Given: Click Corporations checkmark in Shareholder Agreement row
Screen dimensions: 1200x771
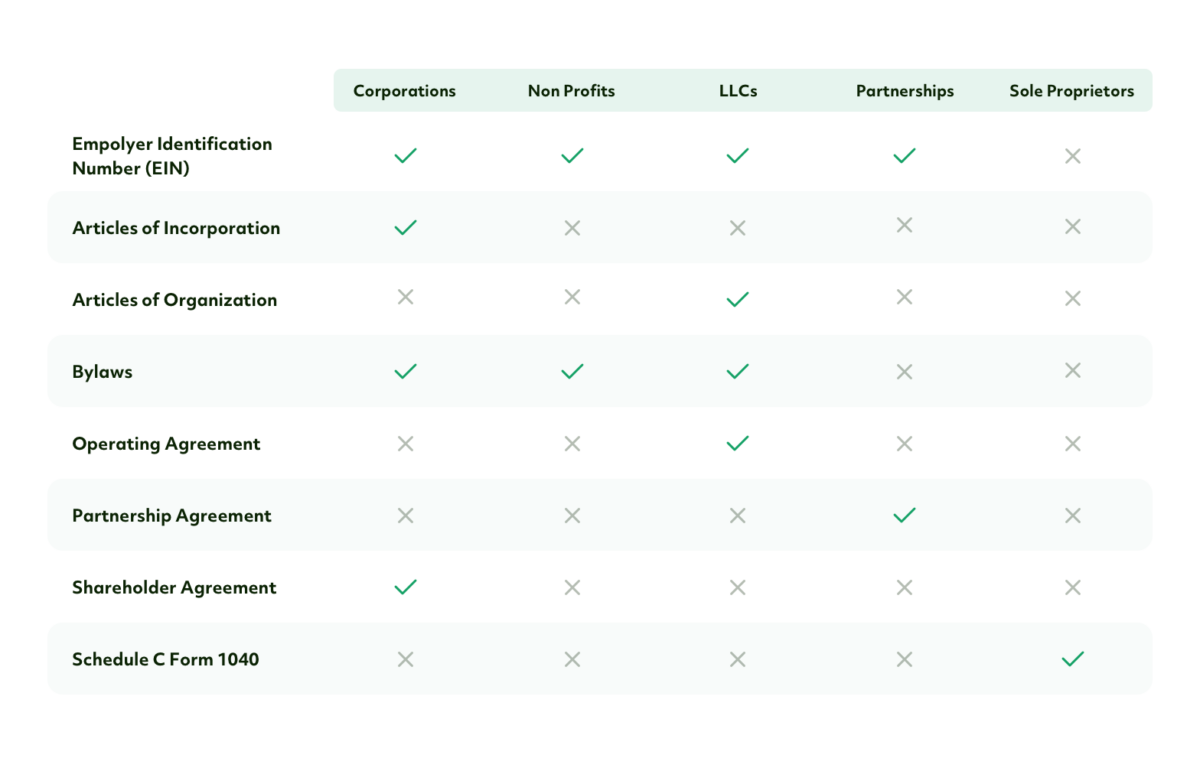Looking at the screenshot, I should (405, 587).
